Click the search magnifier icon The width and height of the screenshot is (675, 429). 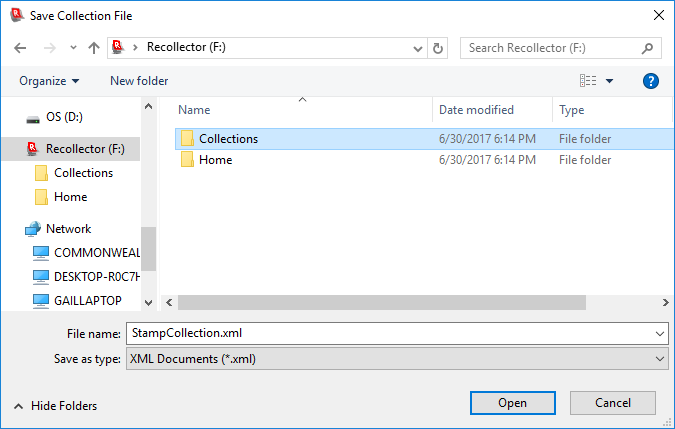click(647, 48)
